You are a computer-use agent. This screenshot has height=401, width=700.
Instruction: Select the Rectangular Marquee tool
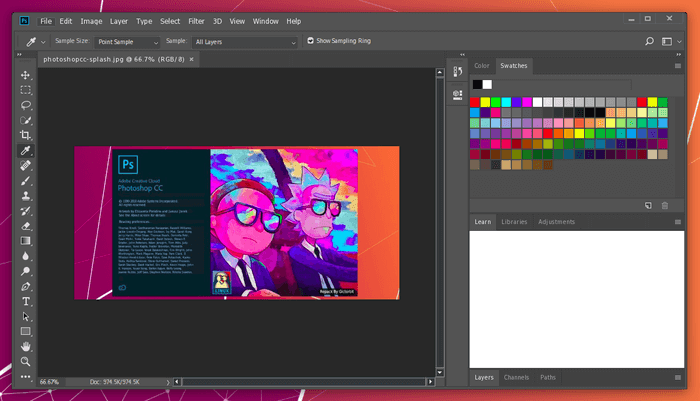pos(25,90)
